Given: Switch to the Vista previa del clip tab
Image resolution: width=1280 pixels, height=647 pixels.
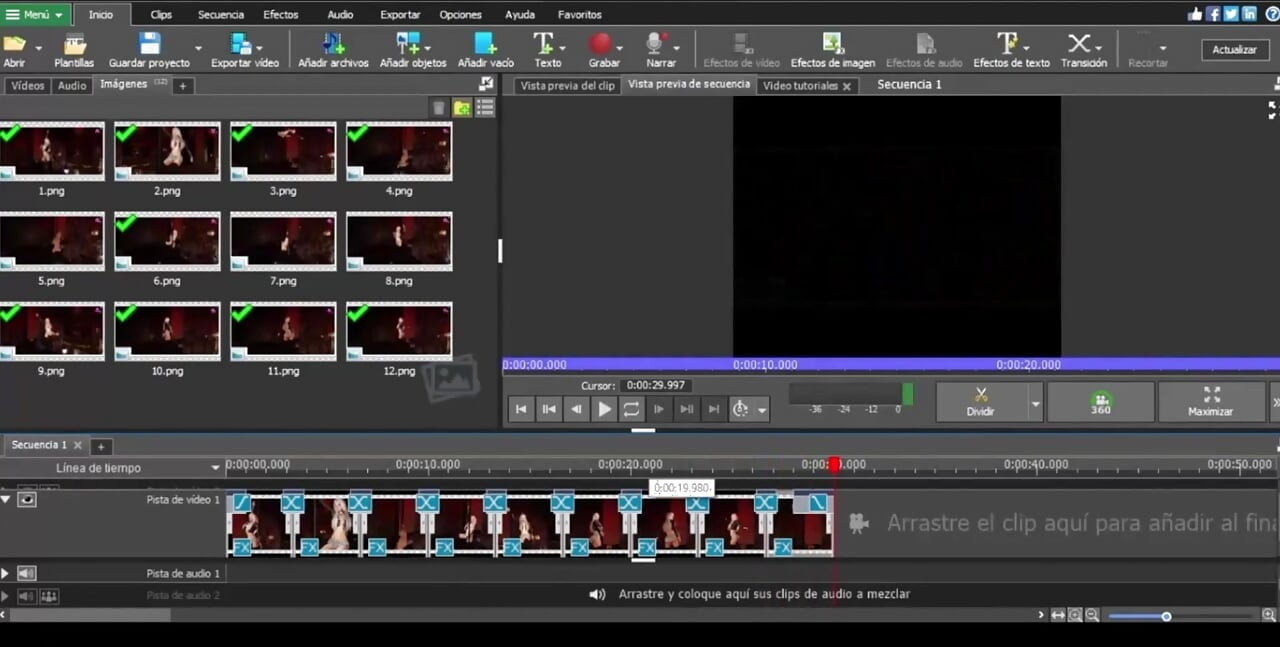Looking at the screenshot, I should [x=568, y=86].
